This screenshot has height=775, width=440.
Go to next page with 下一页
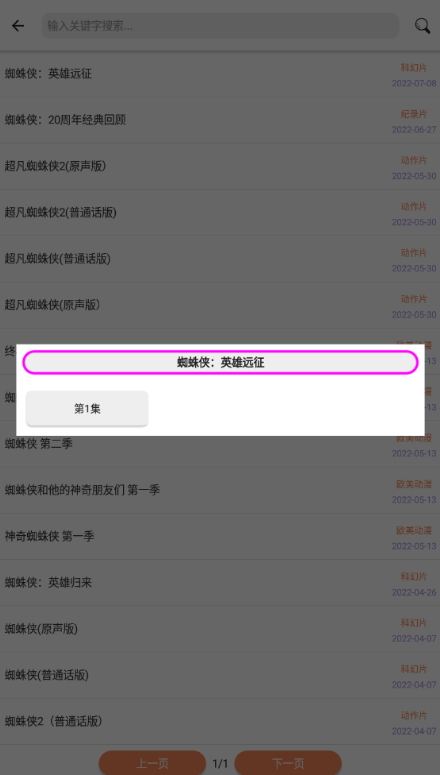coord(288,763)
